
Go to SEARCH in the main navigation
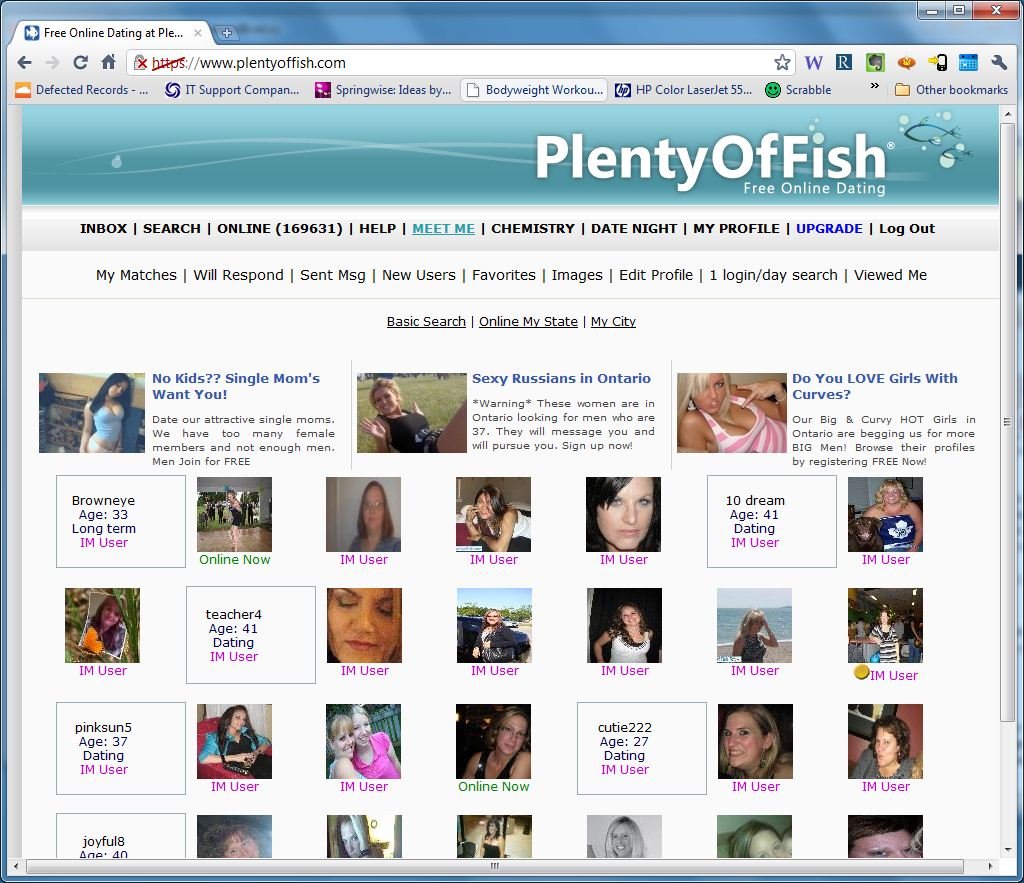click(172, 229)
